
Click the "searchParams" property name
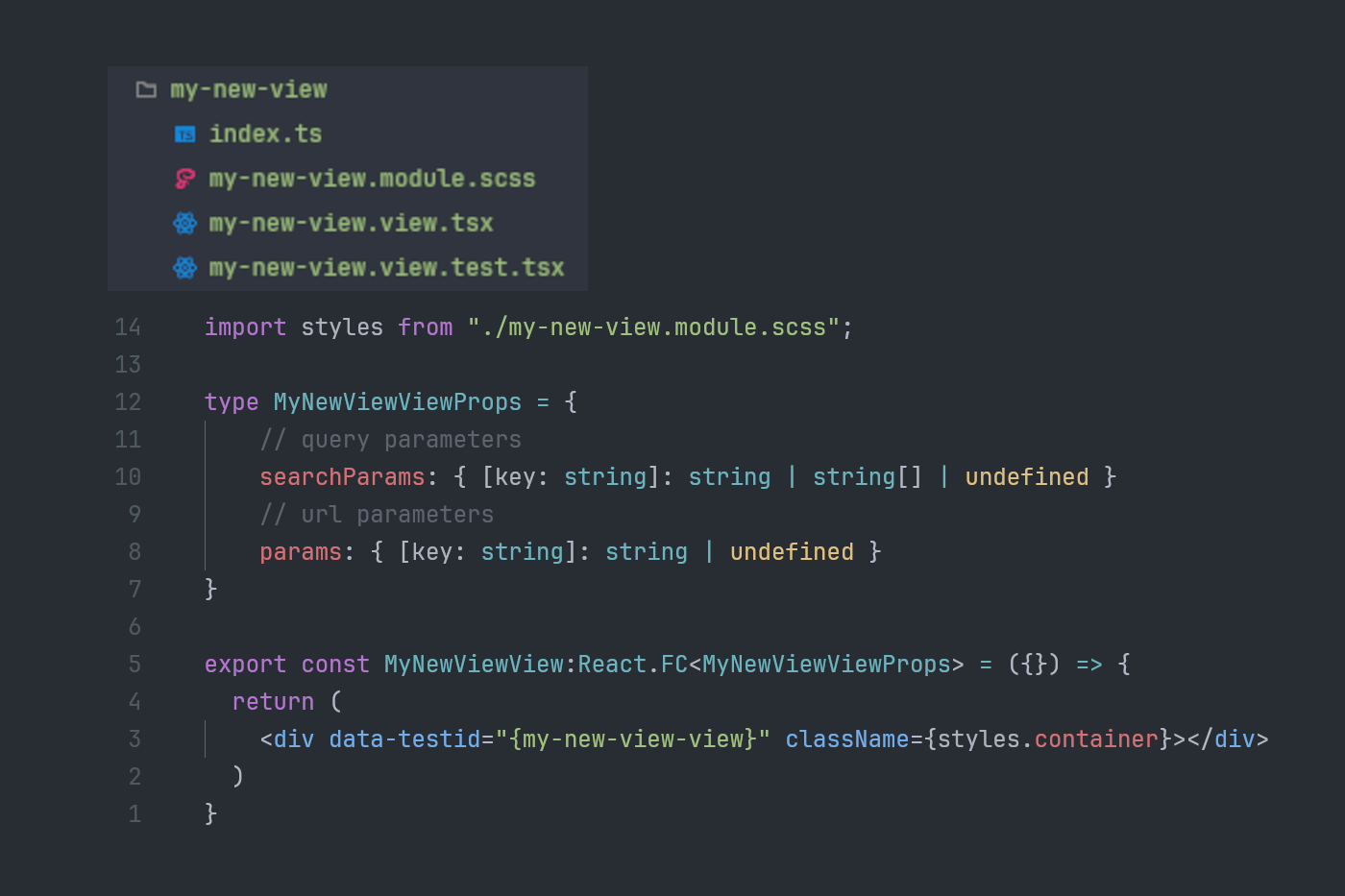(342, 477)
